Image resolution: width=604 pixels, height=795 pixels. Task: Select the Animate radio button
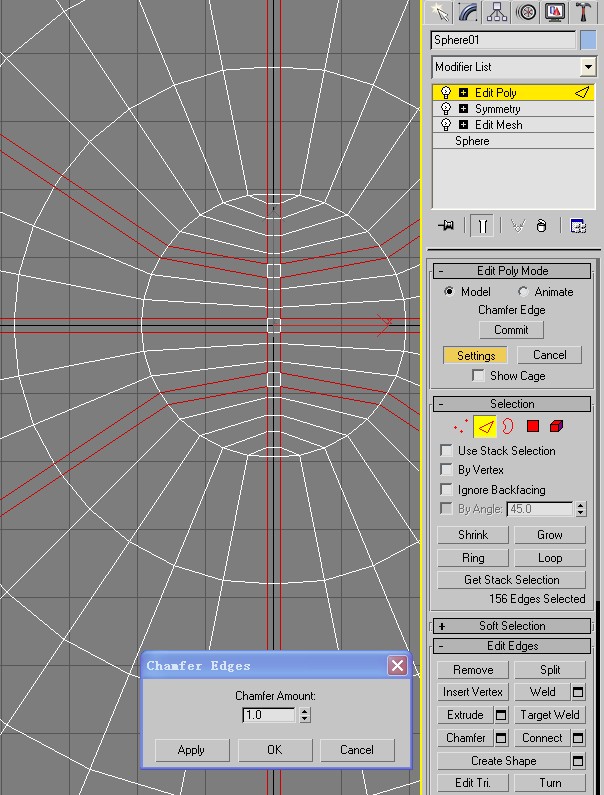523,292
